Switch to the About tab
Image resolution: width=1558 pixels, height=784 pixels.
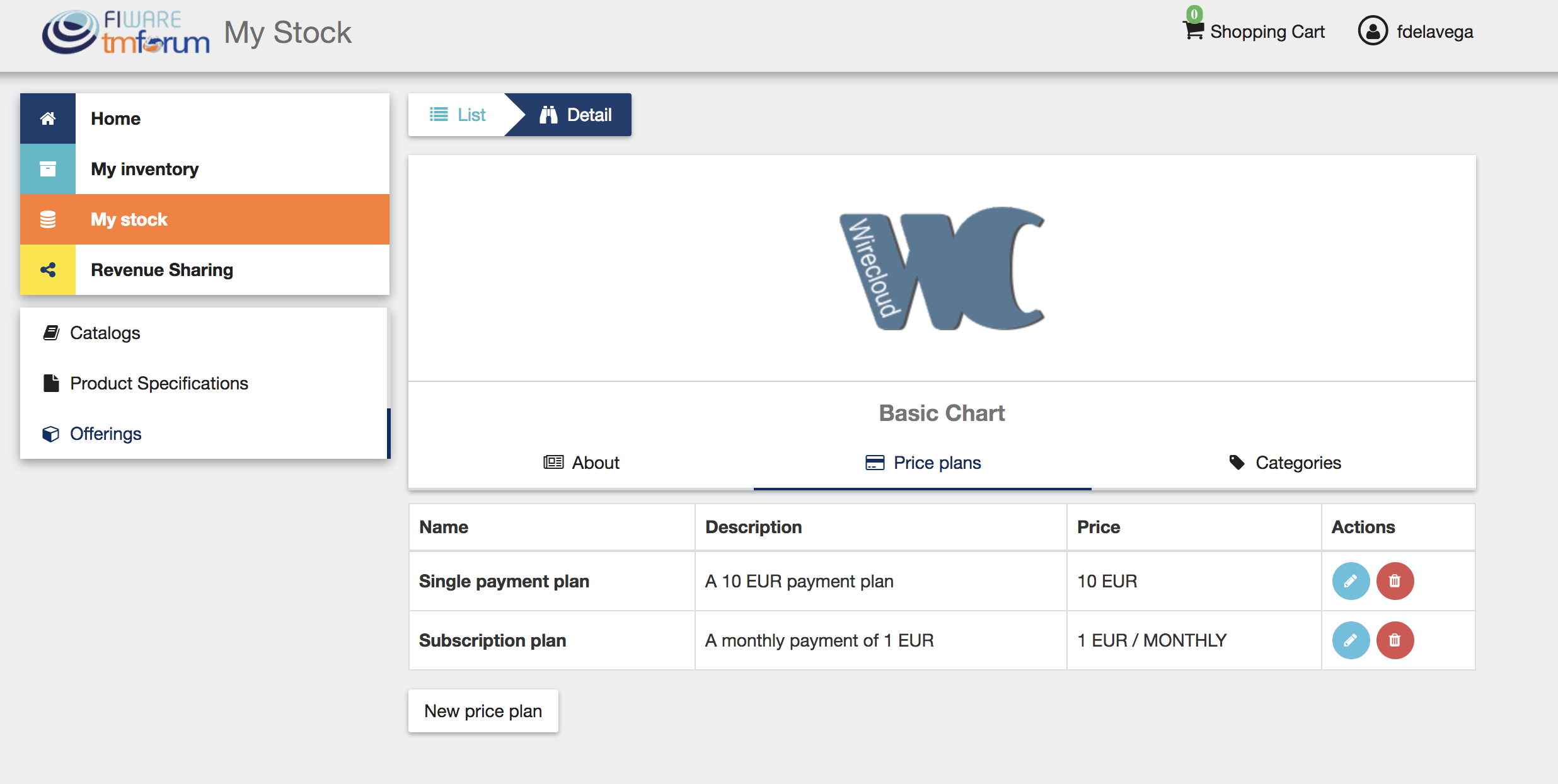(x=581, y=463)
